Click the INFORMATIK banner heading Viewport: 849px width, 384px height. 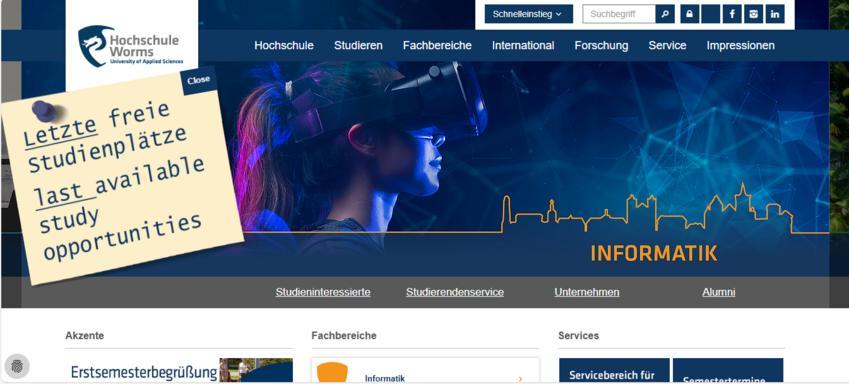654,253
